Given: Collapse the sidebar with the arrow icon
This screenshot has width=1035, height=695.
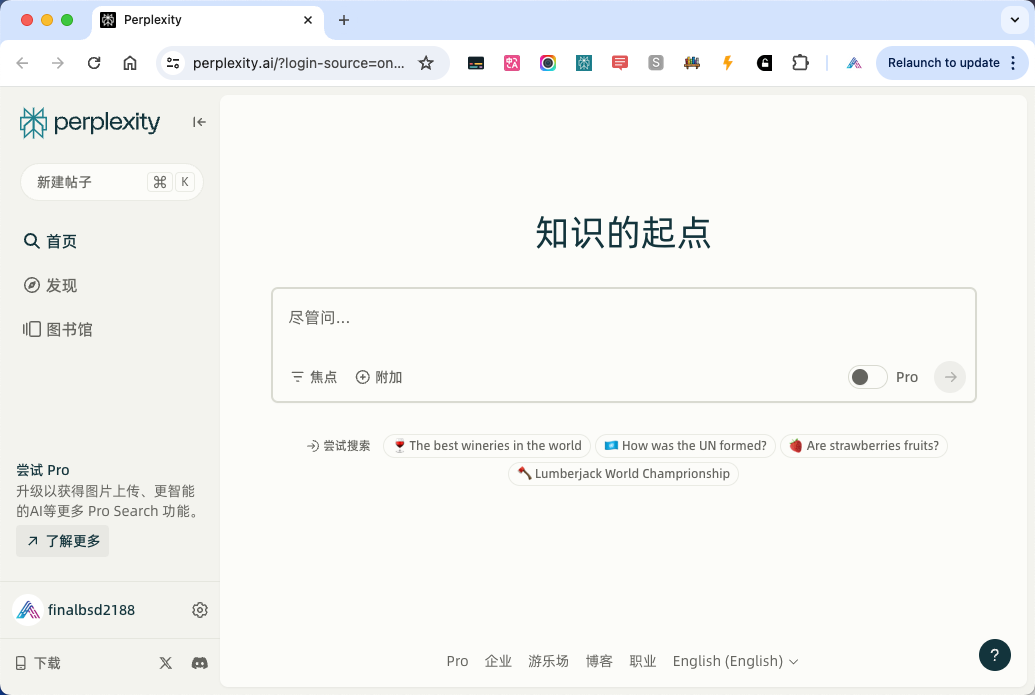Looking at the screenshot, I should pos(199,121).
